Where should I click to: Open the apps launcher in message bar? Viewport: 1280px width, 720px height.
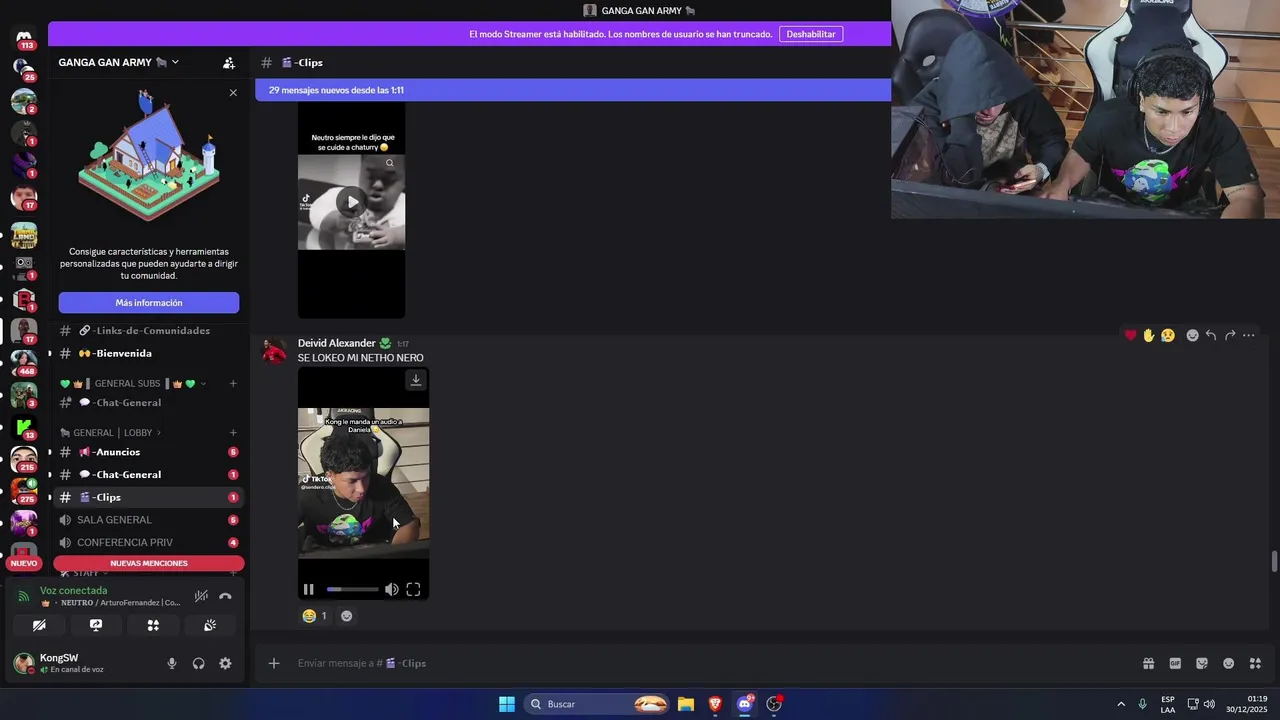click(x=1255, y=663)
